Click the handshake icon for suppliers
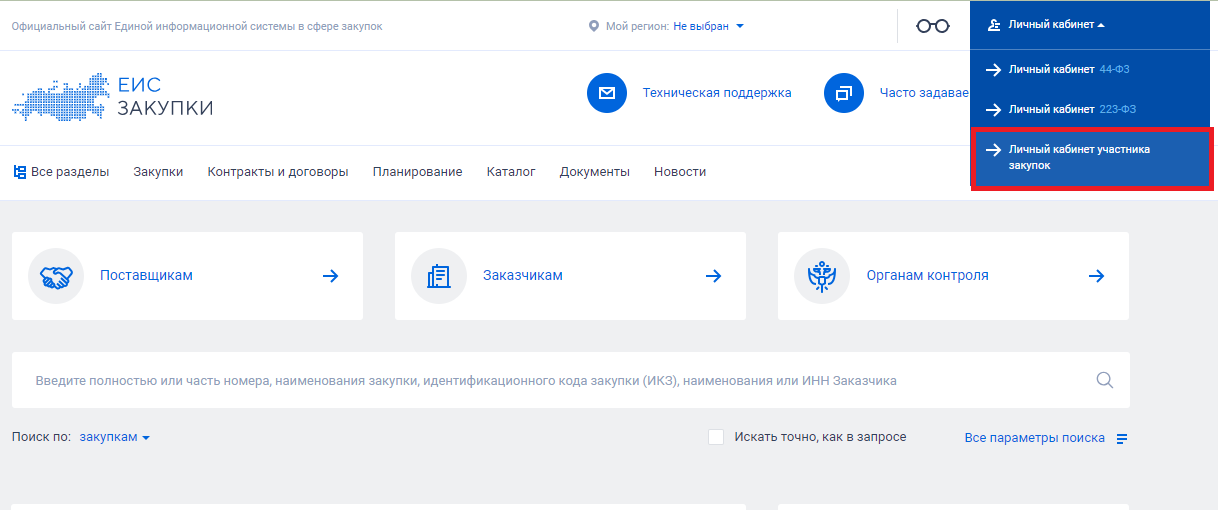Viewport: 1218px width, 510px height. point(56,276)
